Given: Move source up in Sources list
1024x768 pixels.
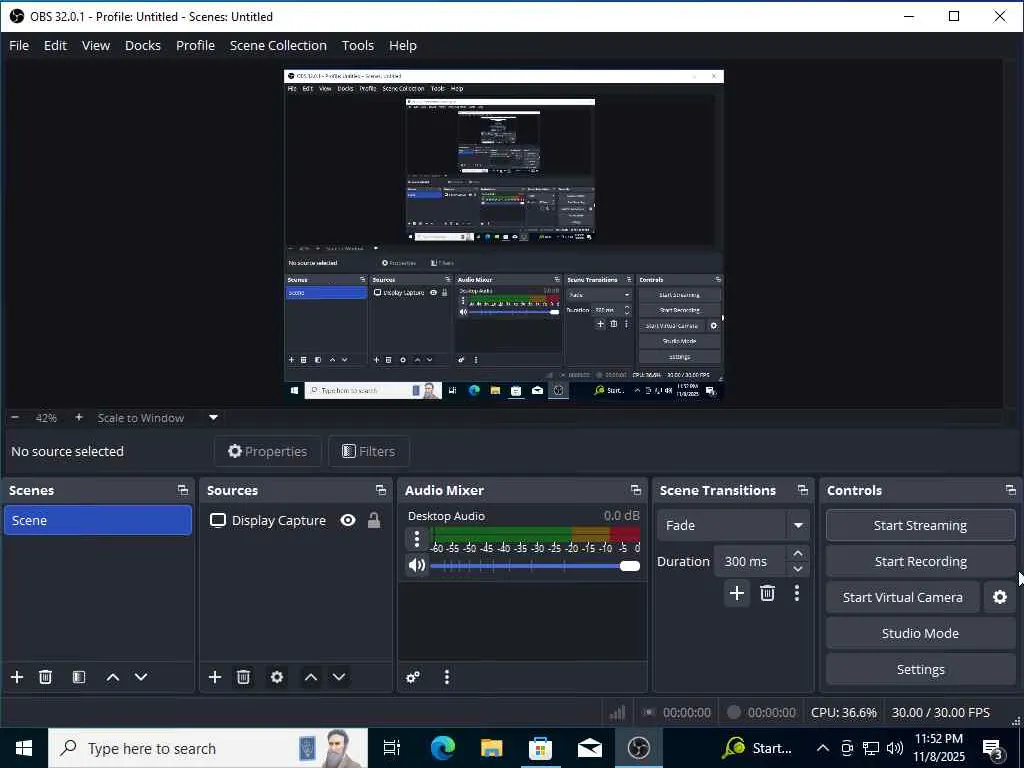Looking at the screenshot, I should 311,677.
